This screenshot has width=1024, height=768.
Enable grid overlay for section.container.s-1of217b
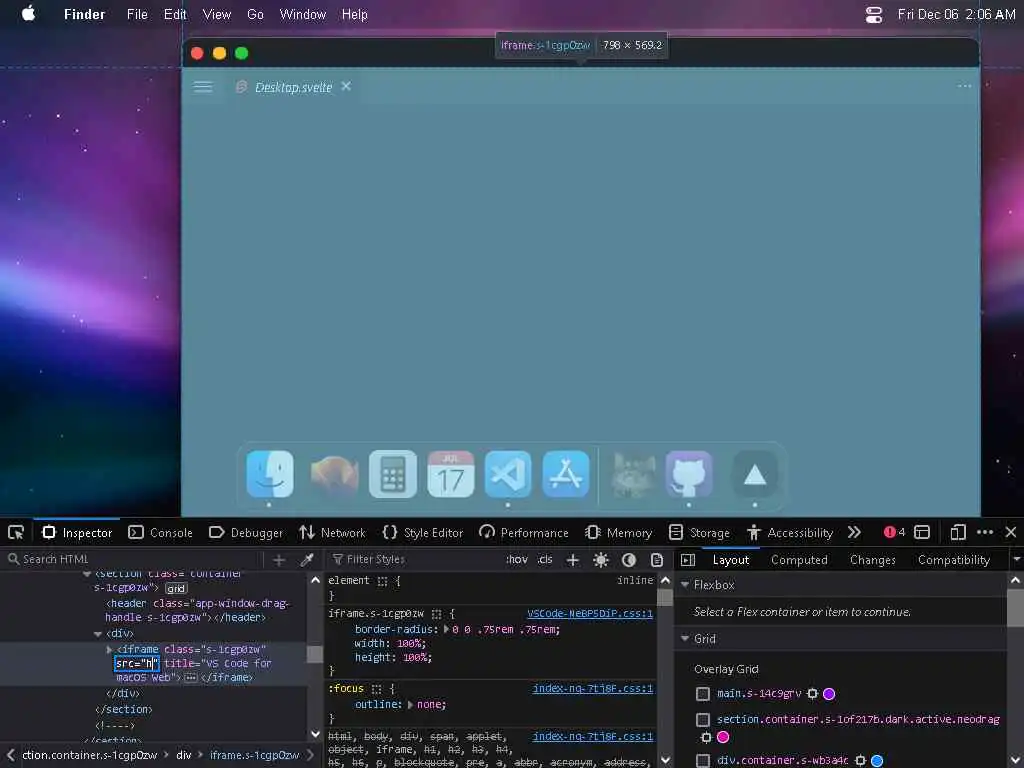(703, 720)
